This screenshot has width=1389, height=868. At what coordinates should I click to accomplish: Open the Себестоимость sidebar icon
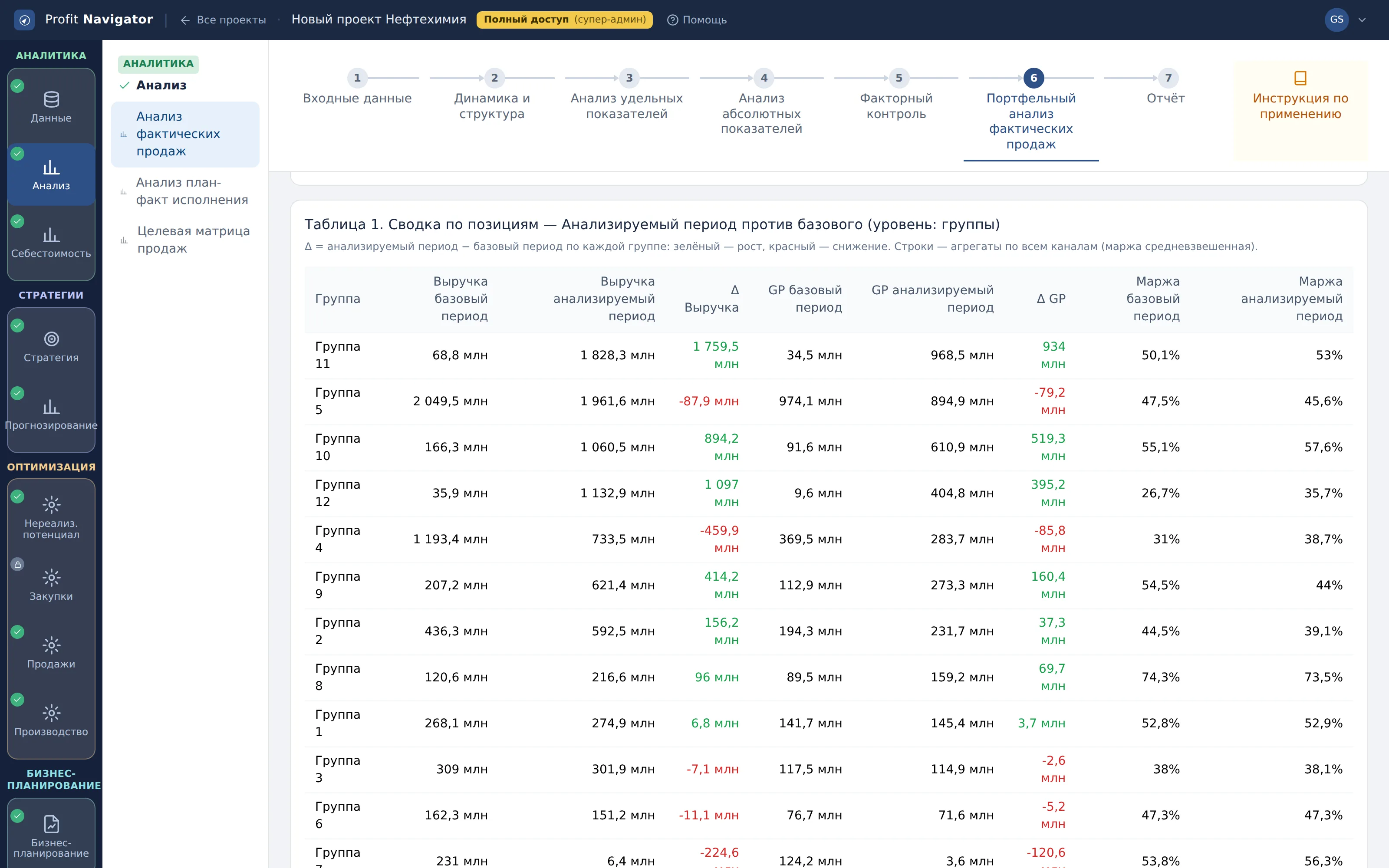(x=51, y=235)
